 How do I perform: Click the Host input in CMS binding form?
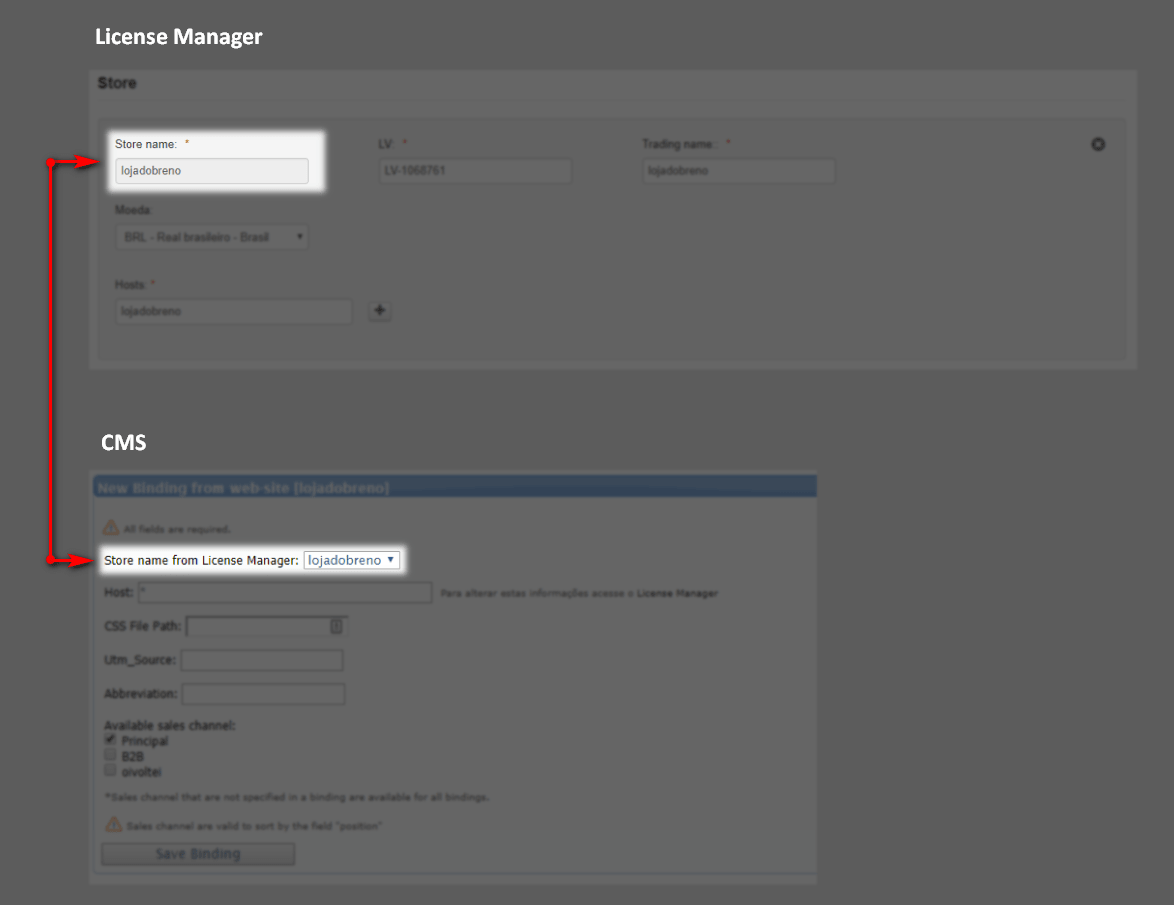click(x=284, y=594)
